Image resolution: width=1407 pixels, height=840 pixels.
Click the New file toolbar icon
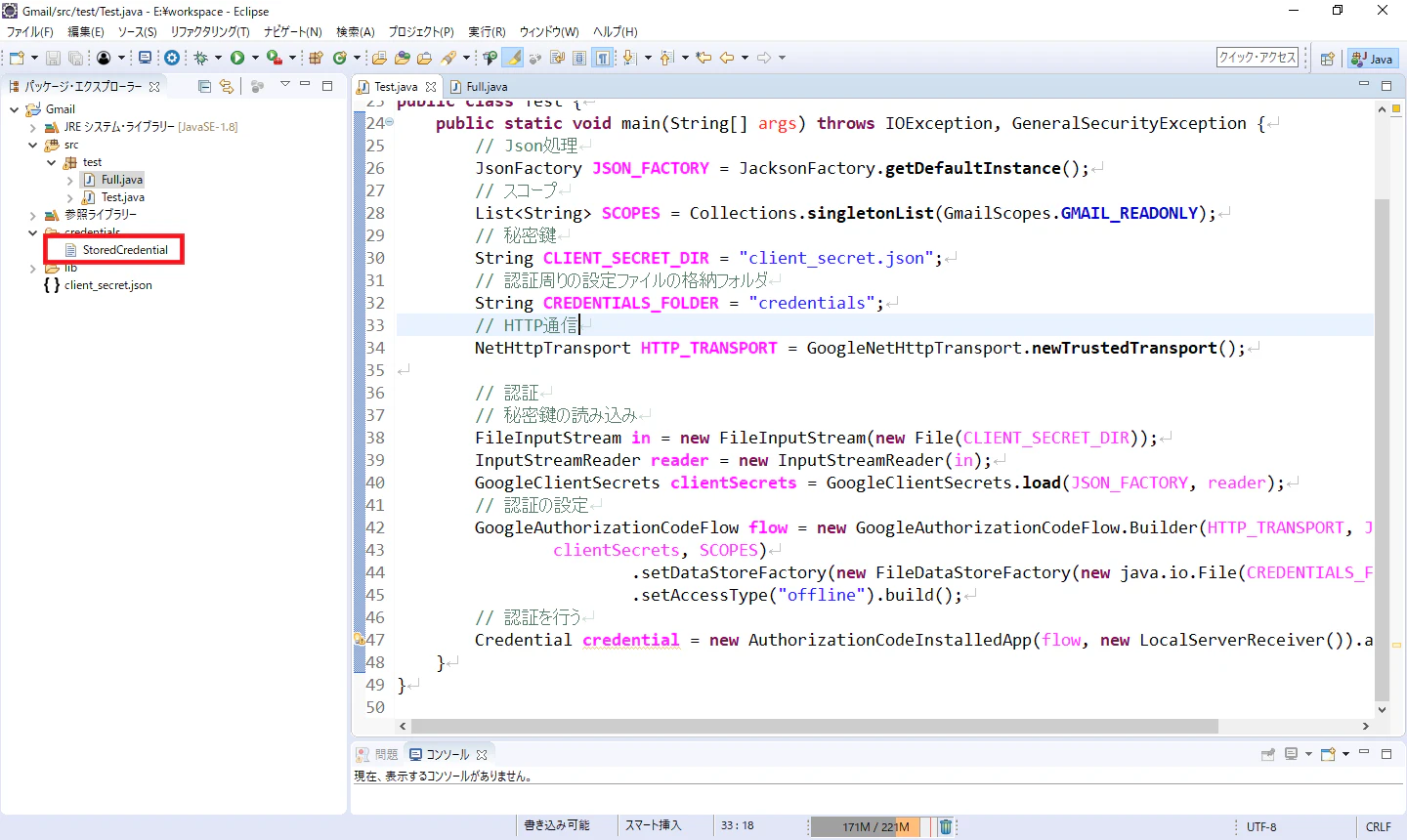tap(17, 58)
